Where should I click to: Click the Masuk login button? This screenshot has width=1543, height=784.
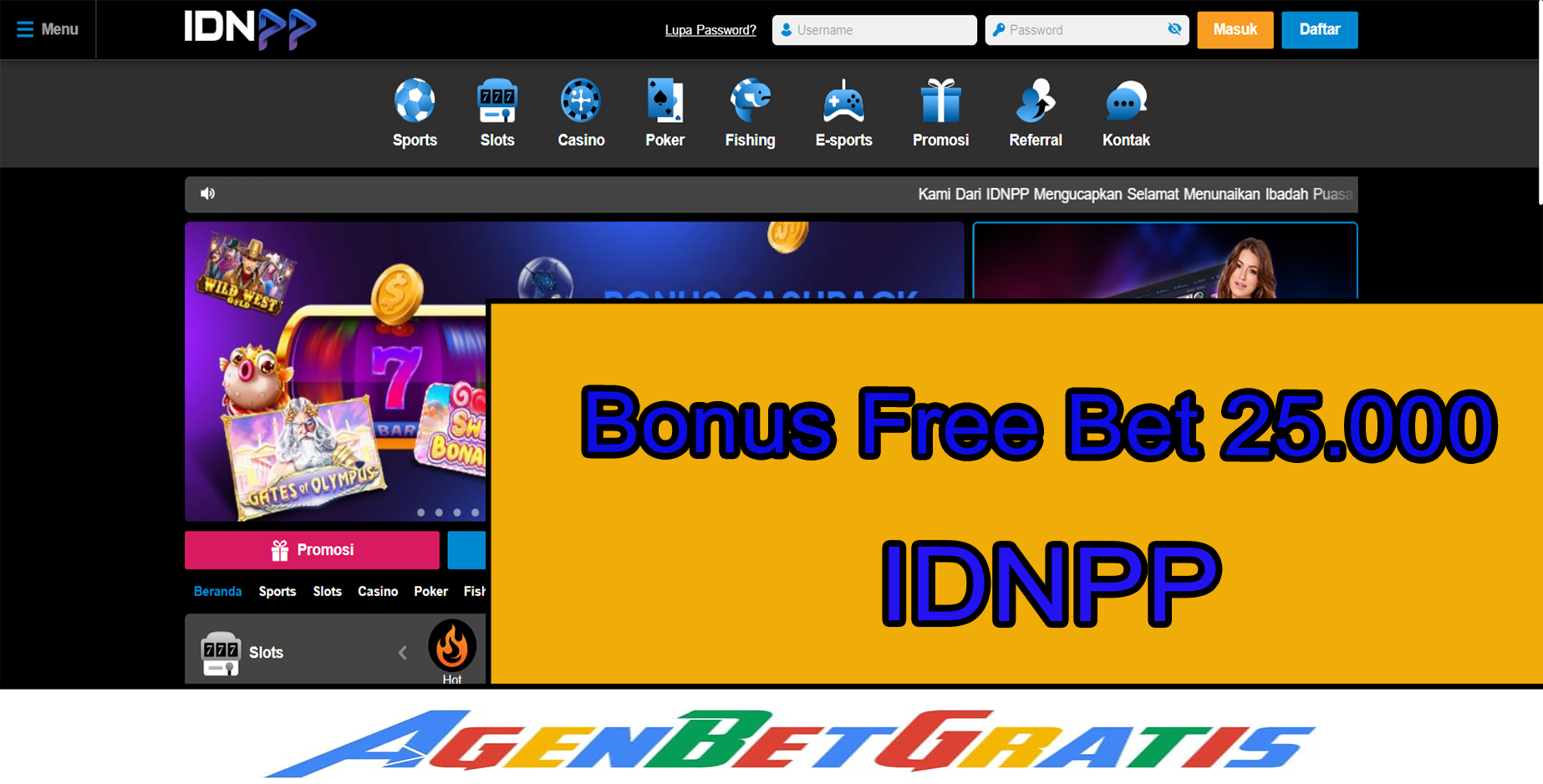[x=1235, y=30]
